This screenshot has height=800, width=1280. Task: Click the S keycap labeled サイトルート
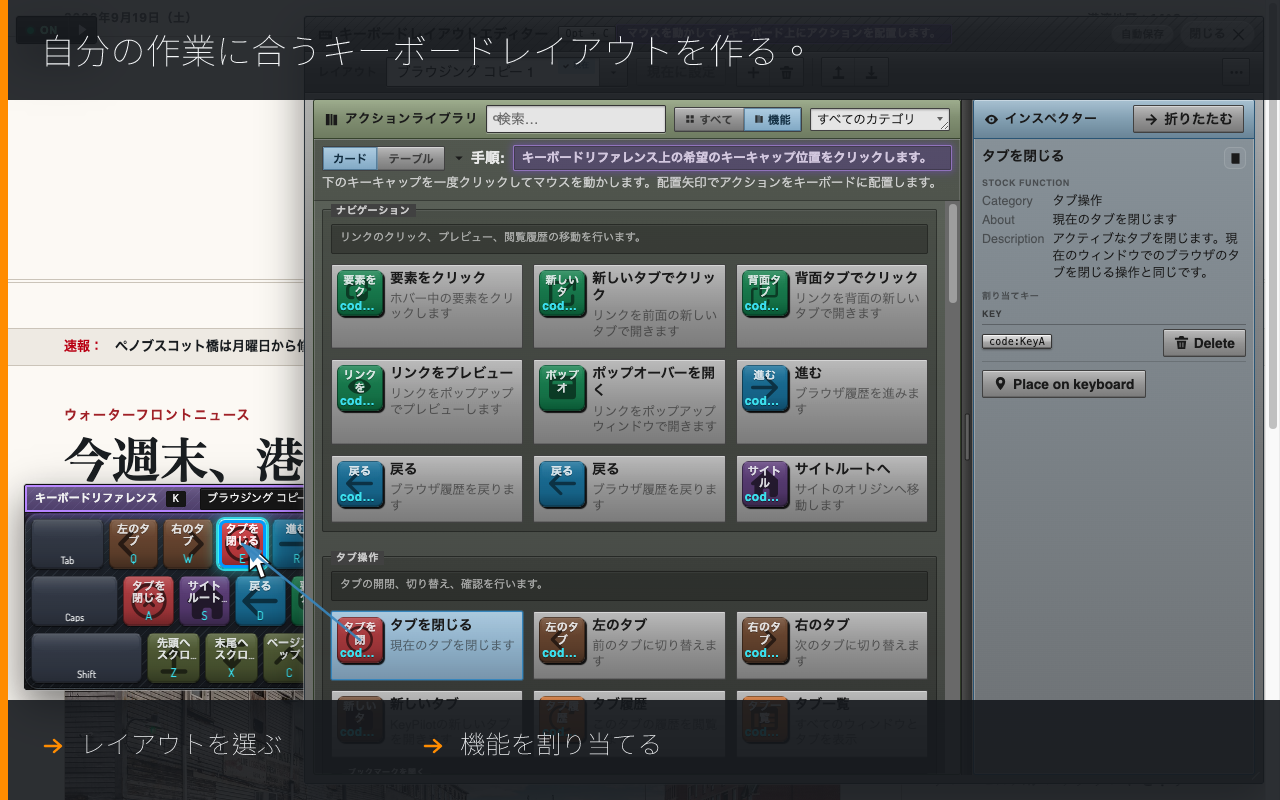(204, 600)
